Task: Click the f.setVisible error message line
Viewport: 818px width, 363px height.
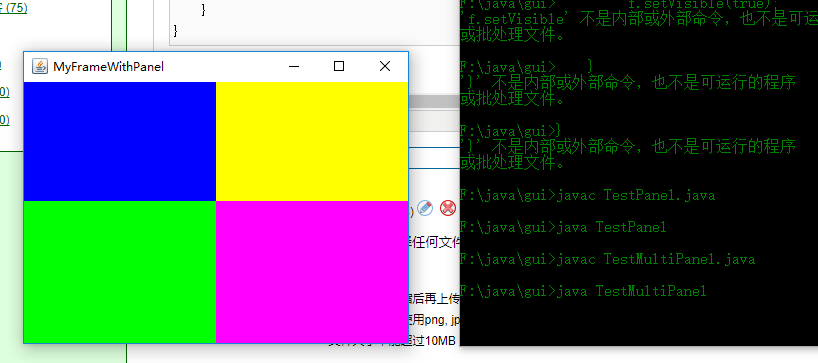Action: (x=639, y=20)
